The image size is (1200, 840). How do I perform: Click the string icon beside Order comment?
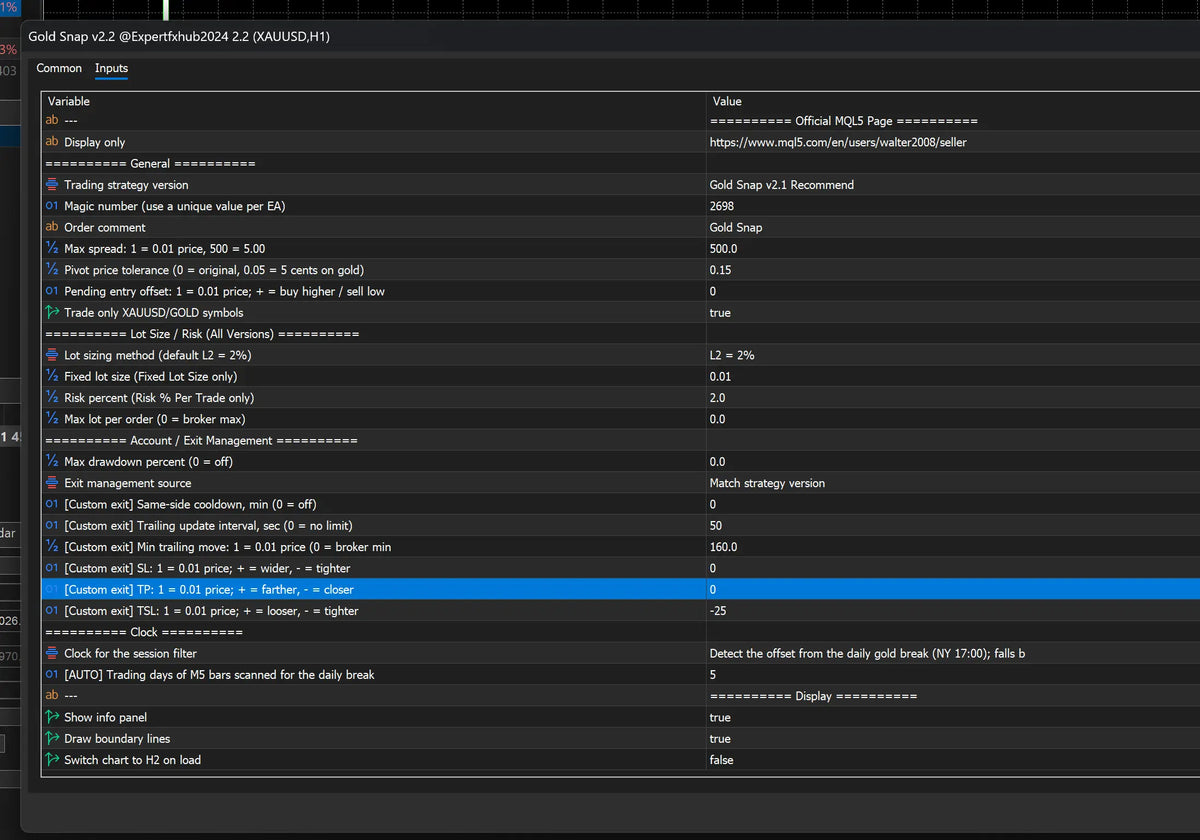click(52, 227)
